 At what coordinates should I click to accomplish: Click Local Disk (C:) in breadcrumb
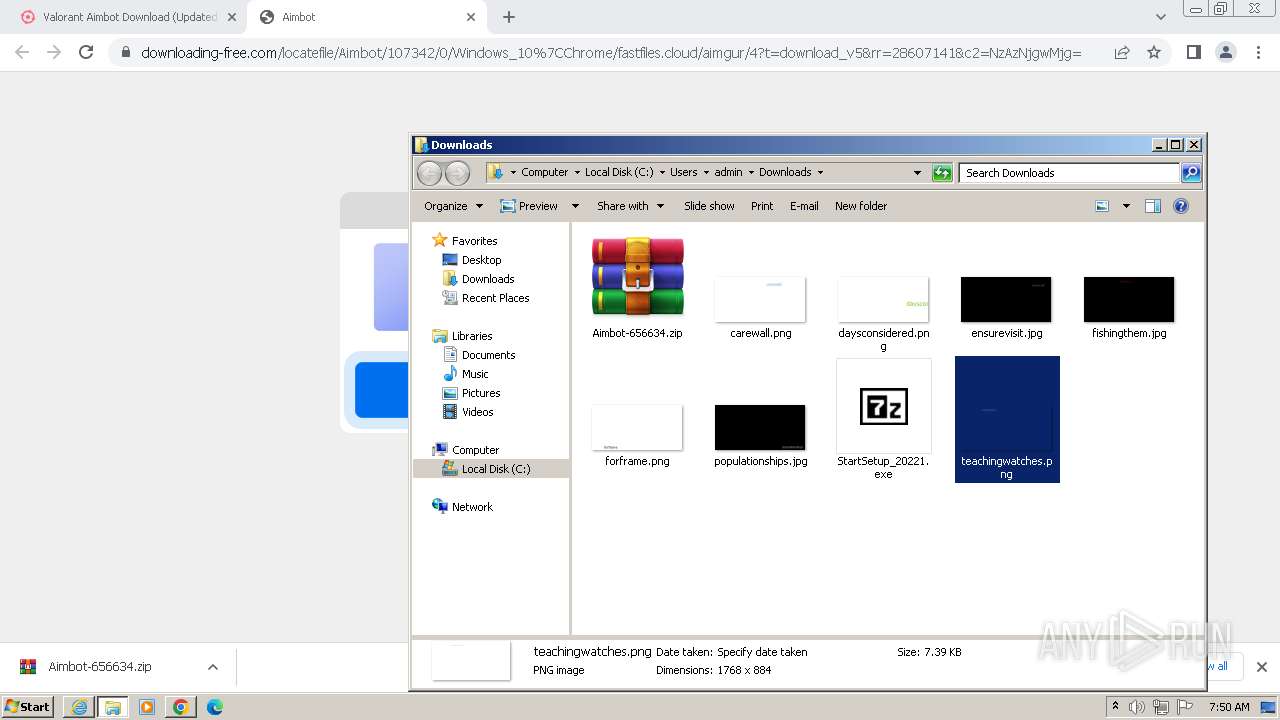pos(619,172)
